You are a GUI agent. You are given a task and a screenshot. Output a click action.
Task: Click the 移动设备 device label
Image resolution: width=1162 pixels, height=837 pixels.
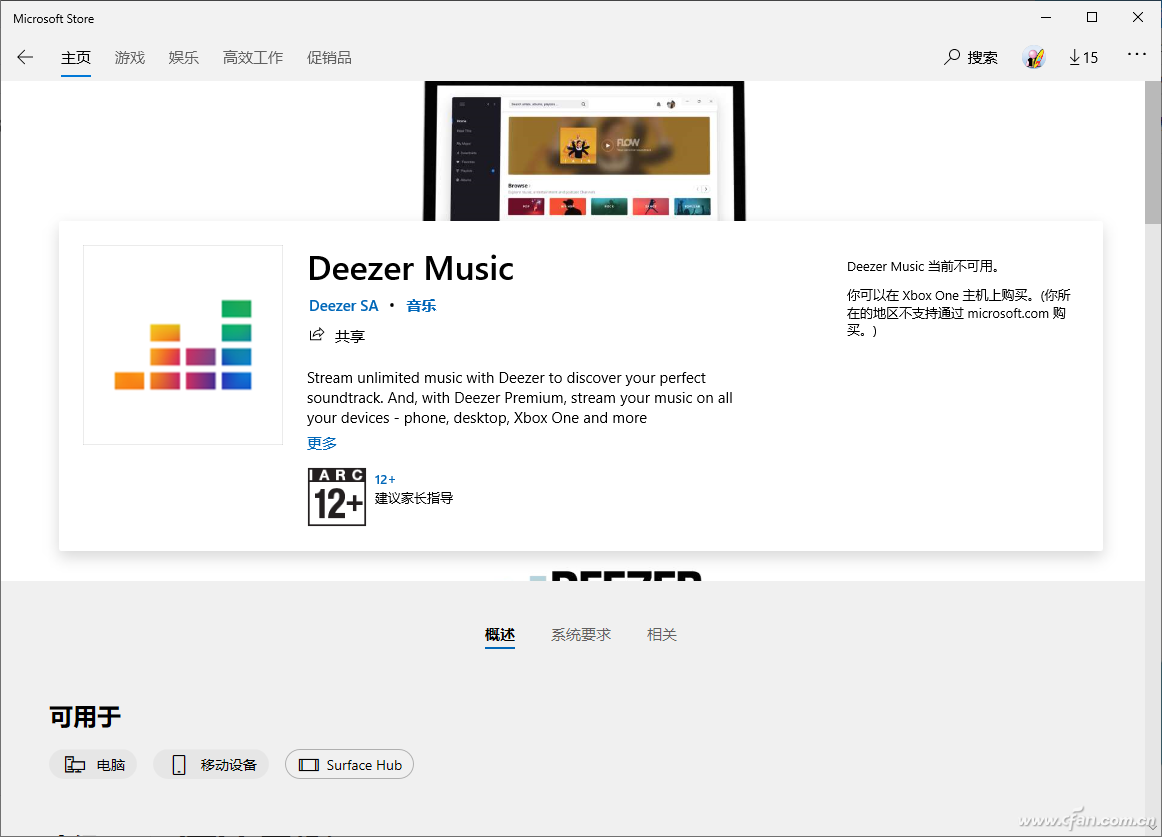click(228, 765)
